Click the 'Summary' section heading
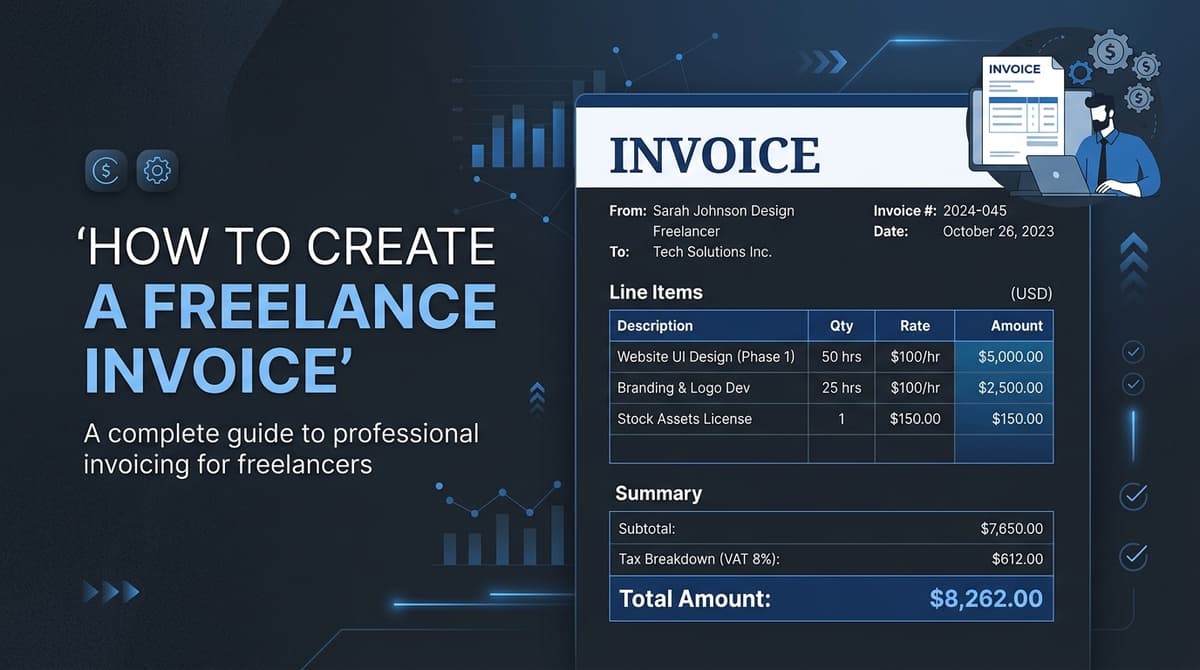Image resolution: width=1200 pixels, height=670 pixels. (658, 493)
